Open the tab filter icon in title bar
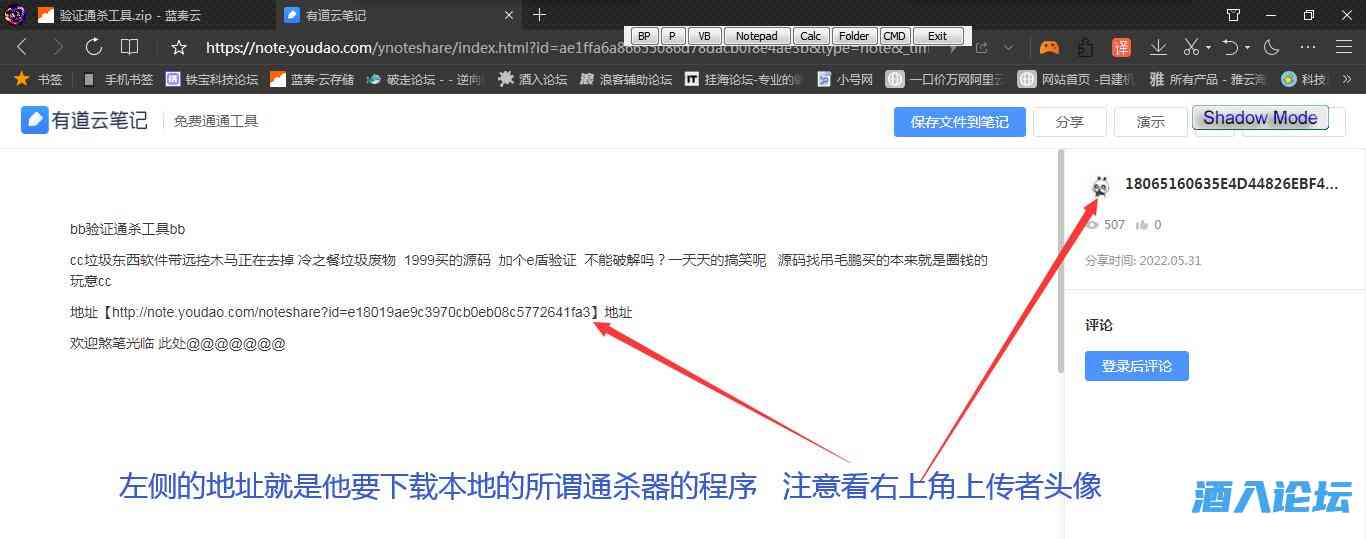The image size is (1366, 539). tap(1233, 15)
